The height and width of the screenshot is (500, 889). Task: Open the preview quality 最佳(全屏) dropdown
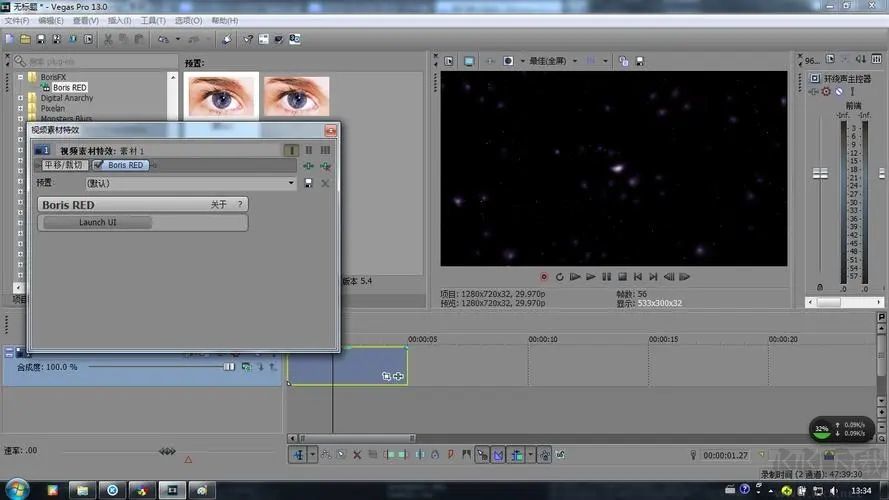coord(575,61)
